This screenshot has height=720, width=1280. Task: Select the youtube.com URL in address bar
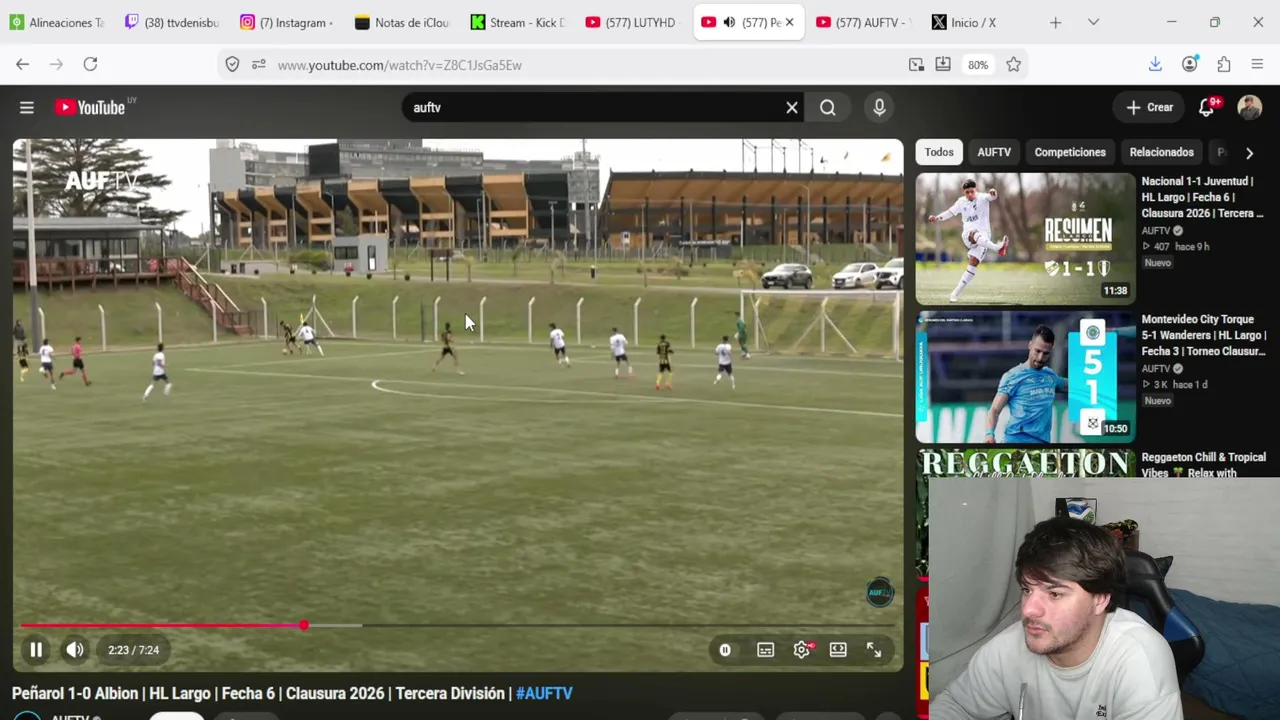point(399,65)
